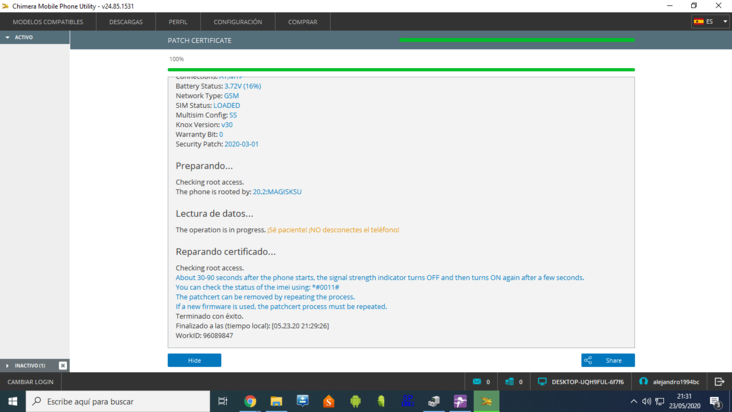Click the alejandro1994bc headset icon

(643, 381)
